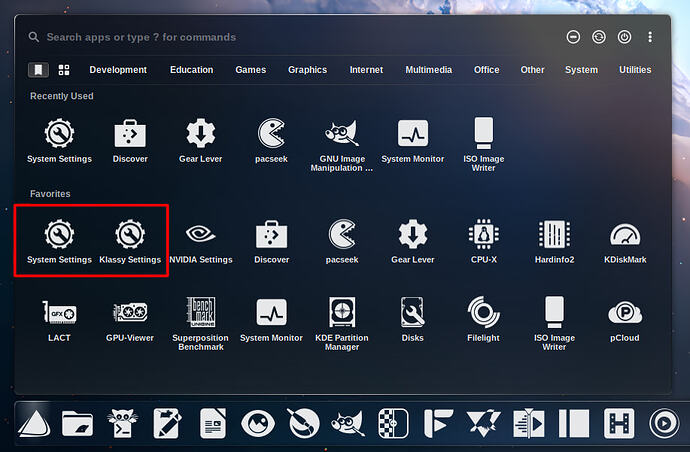Select the Education category
Image resolution: width=690 pixels, height=452 pixels.
click(x=191, y=70)
